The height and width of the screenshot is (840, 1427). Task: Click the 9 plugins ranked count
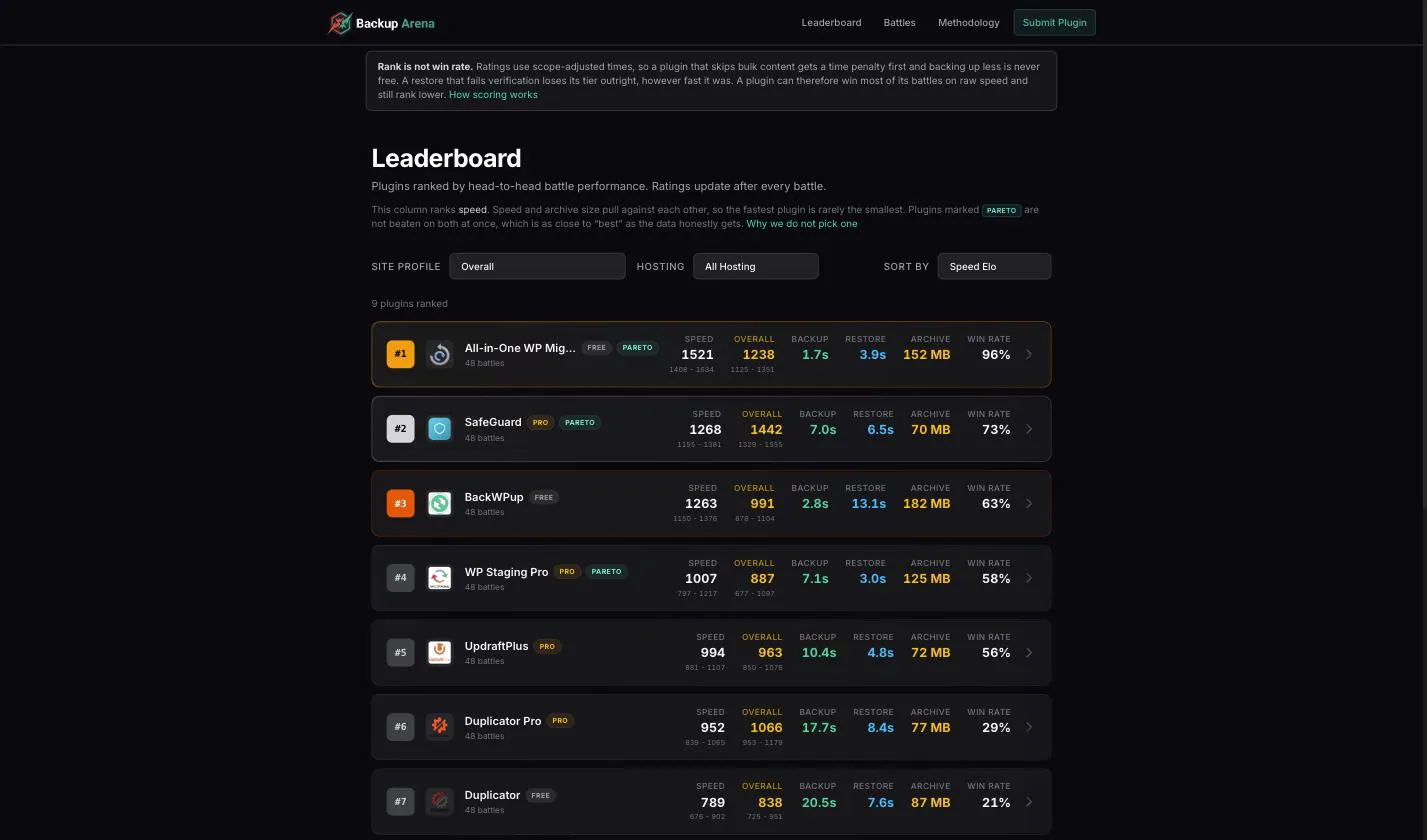click(410, 303)
